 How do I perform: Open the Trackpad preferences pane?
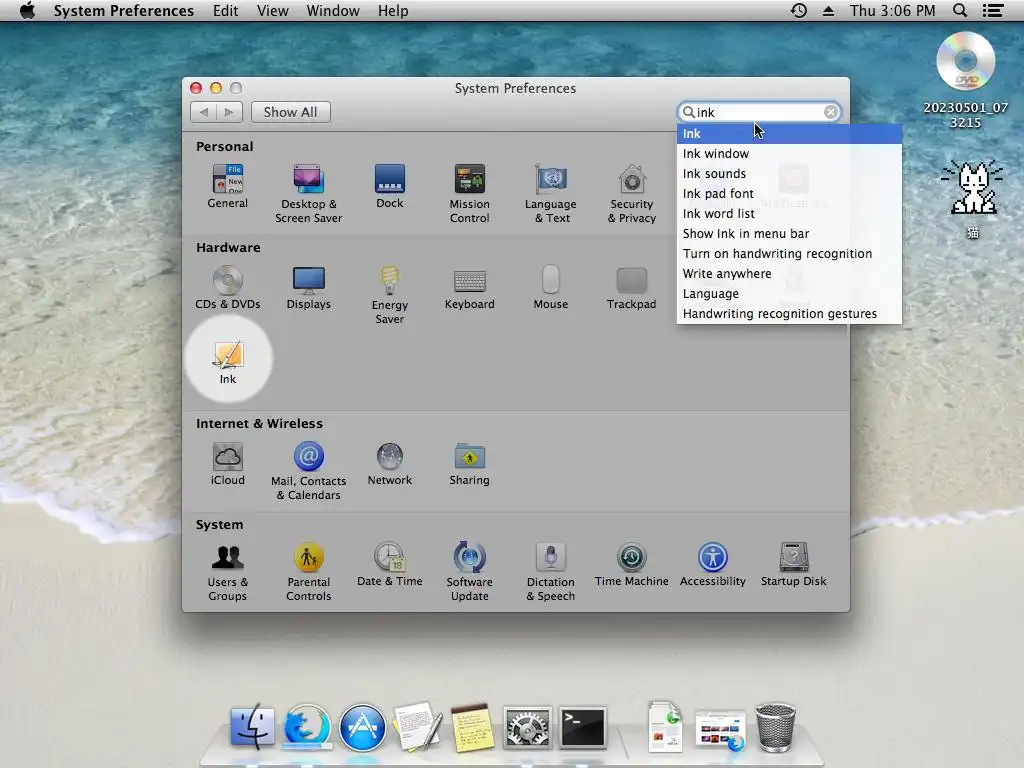click(x=632, y=287)
